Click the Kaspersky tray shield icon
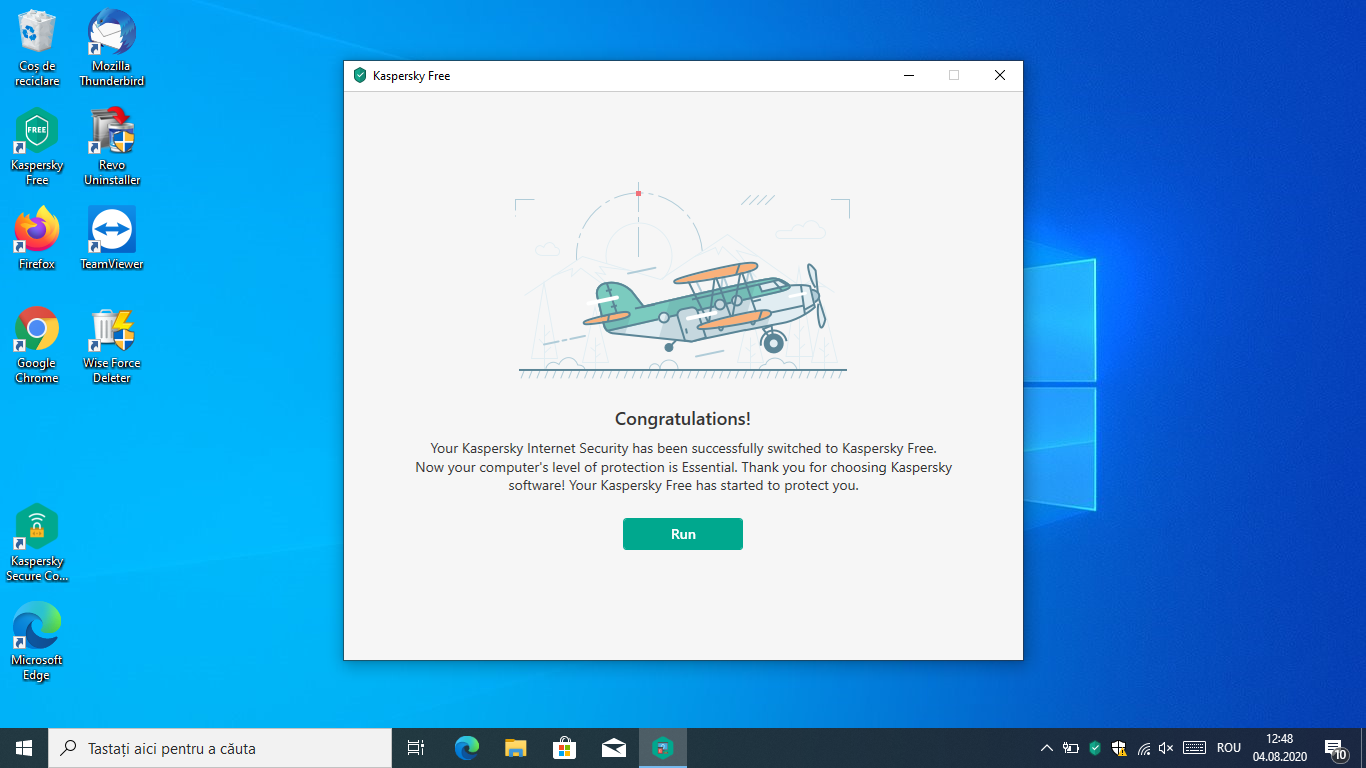 (1095, 748)
